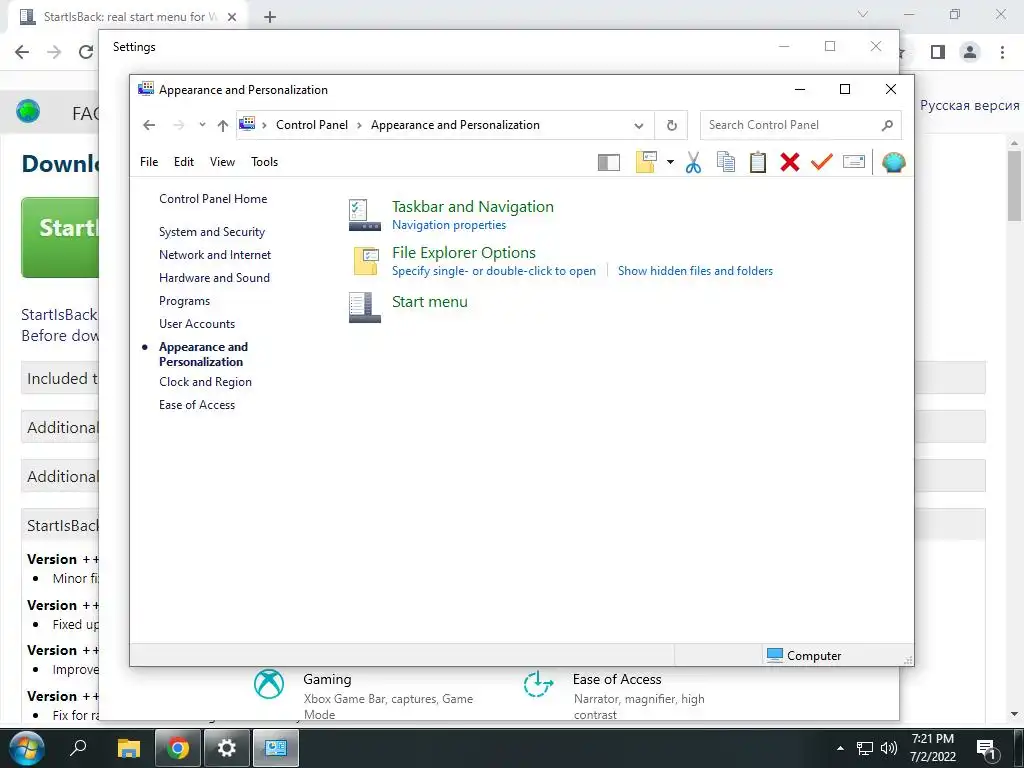
Task: Click the Control Panel address bar icon
Action: pyautogui.click(x=247, y=123)
